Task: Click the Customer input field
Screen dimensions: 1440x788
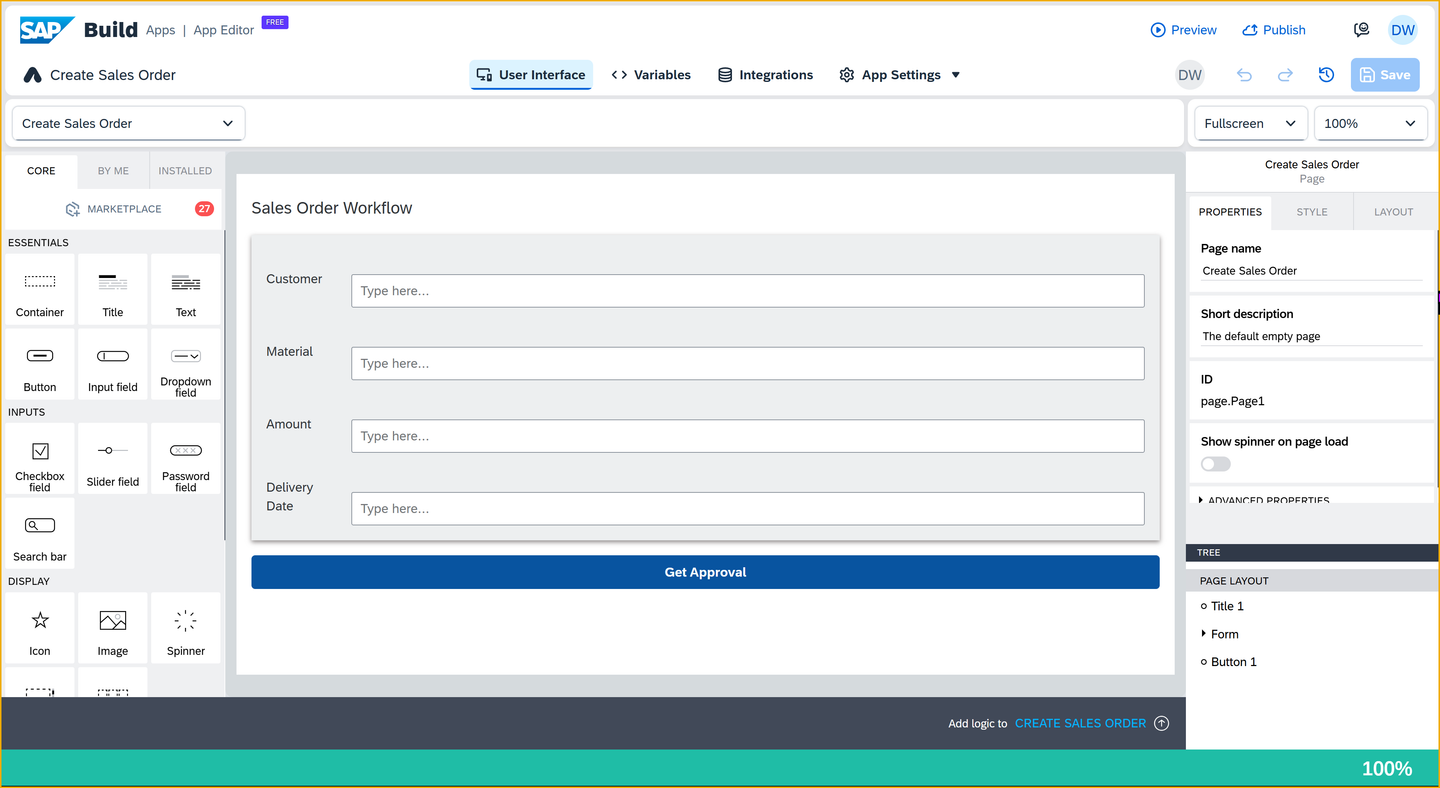Action: 747,291
